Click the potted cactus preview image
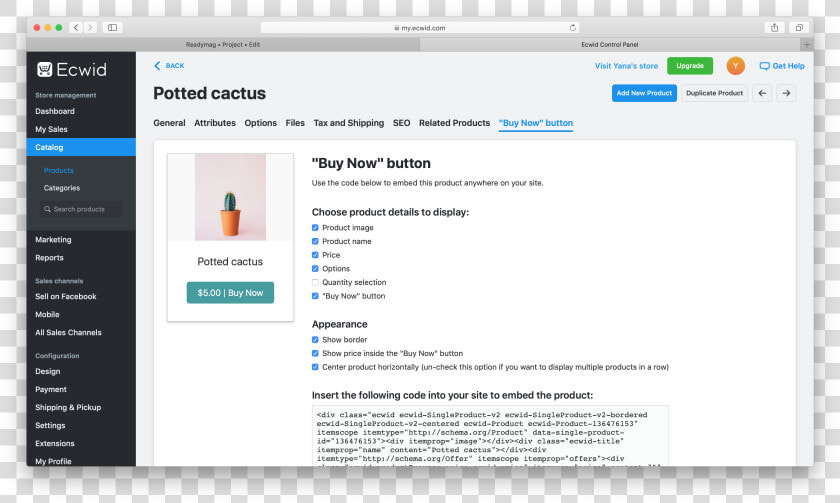The image size is (840, 503). 230,197
